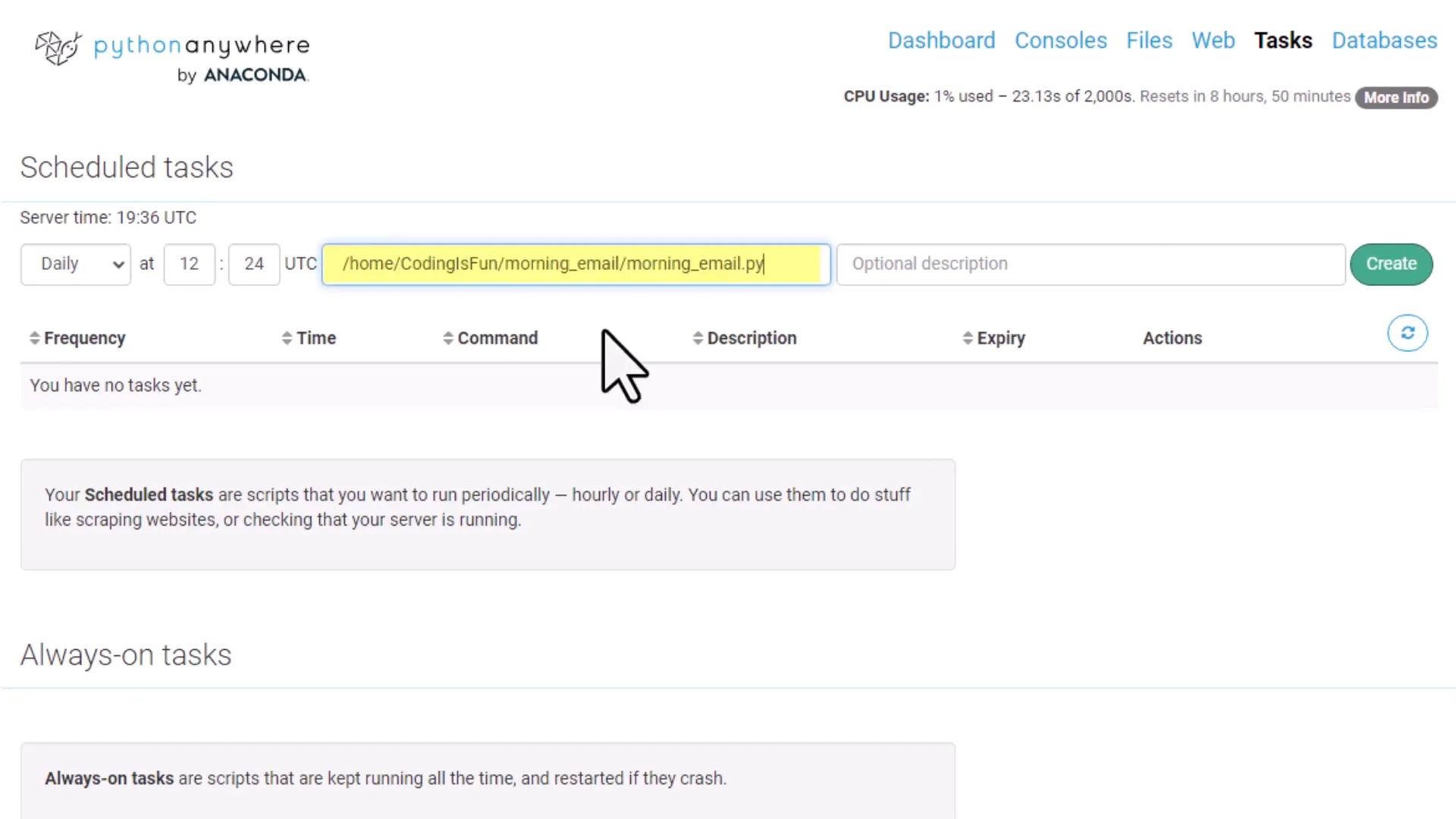This screenshot has width=1456, height=819.
Task: Go to the Dashboard page
Action: (x=941, y=40)
